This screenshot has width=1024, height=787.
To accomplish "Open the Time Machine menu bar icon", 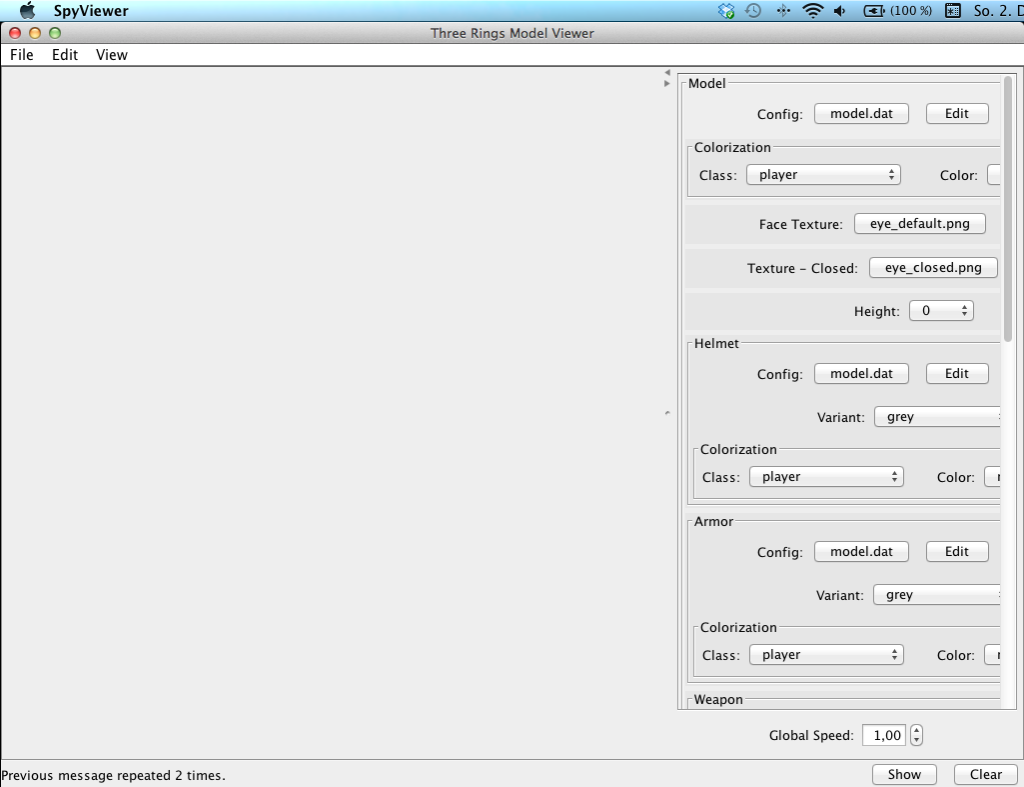I will (x=754, y=11).
